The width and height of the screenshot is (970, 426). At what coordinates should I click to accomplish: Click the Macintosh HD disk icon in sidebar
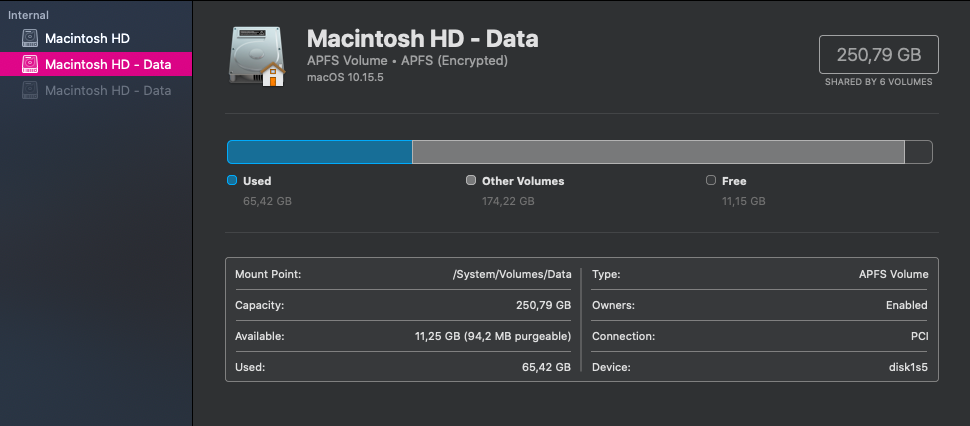pos(30,39)
